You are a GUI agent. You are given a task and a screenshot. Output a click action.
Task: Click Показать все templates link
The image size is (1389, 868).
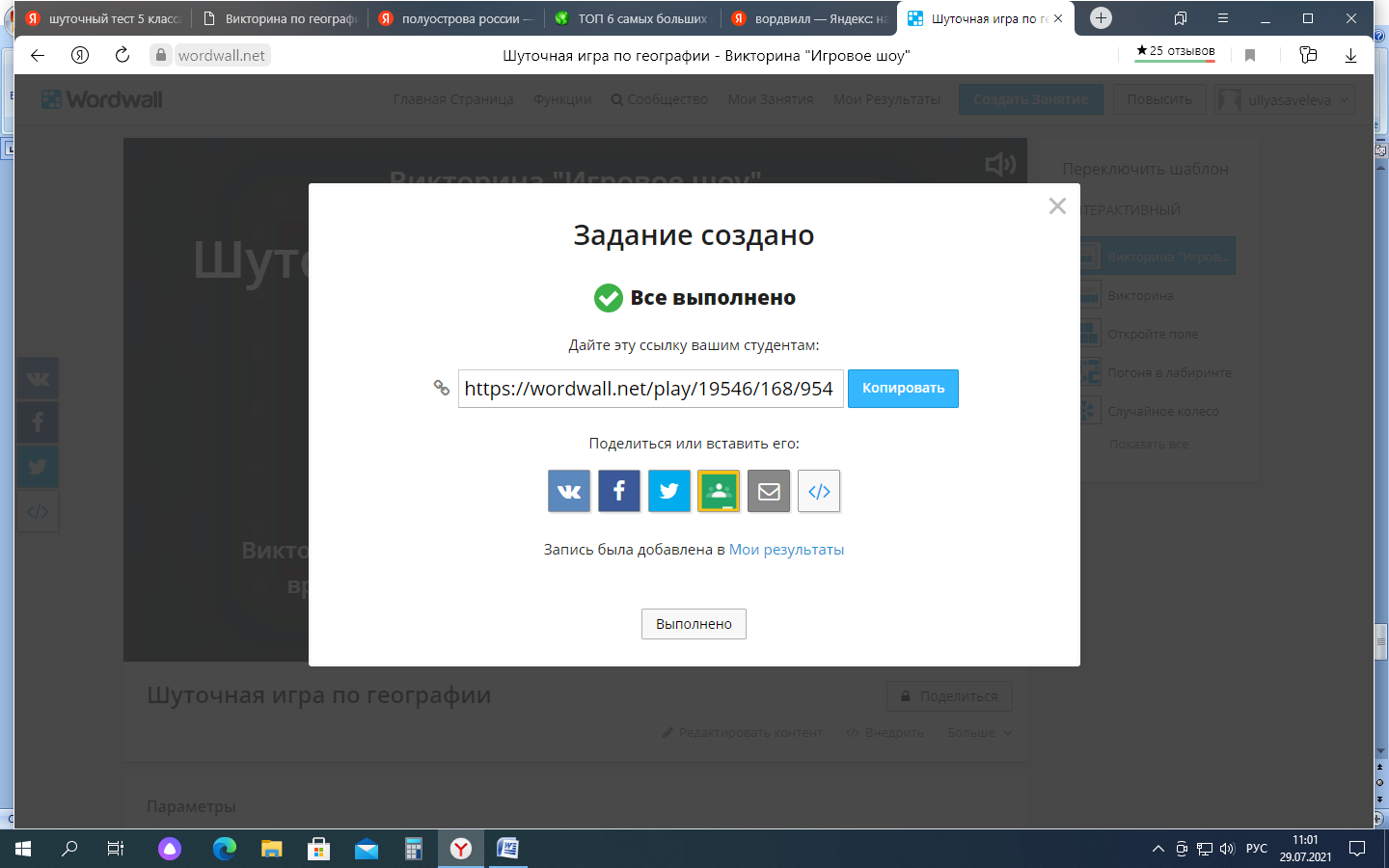1149,445
